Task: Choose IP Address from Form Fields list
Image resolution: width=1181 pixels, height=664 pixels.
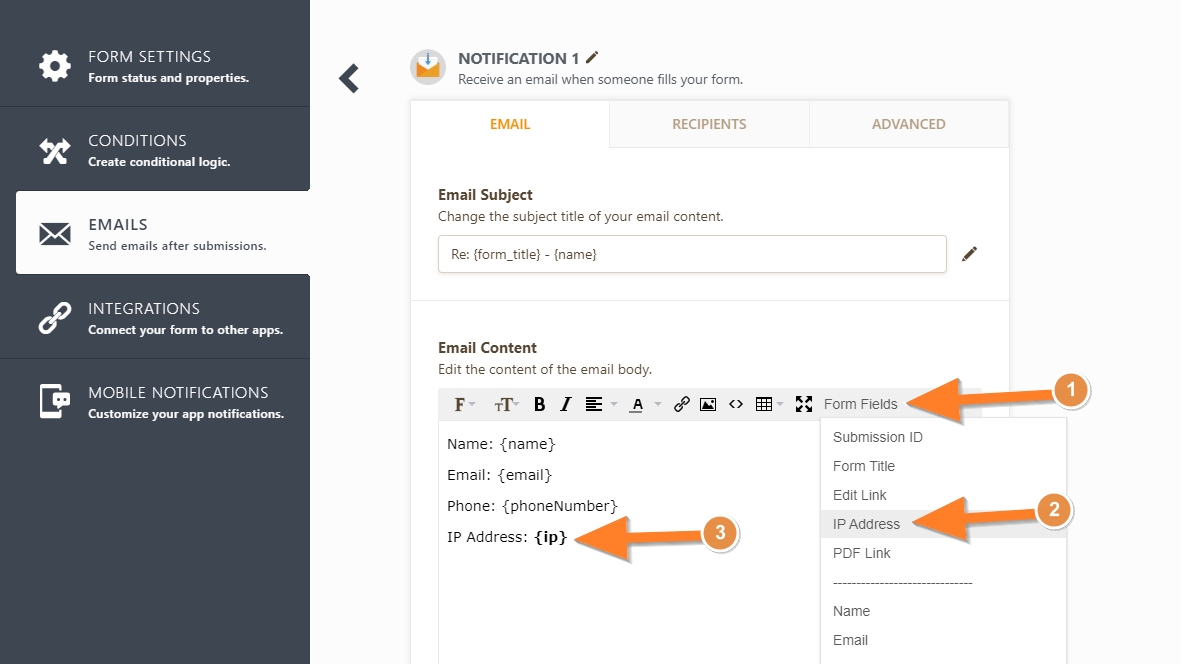Action: (x=943, y=524)
